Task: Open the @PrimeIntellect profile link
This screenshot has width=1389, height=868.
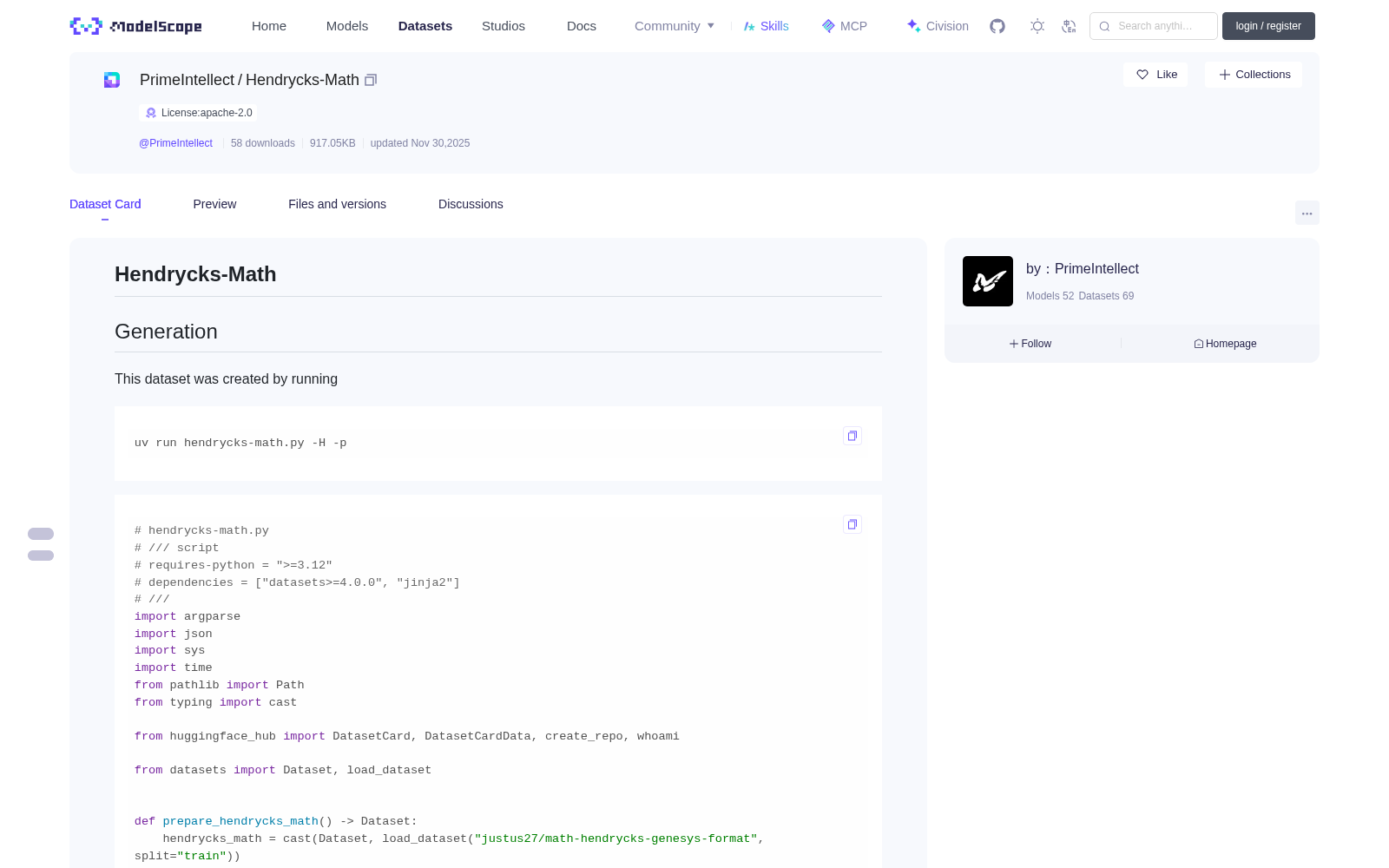Action: pyautogui.click(x=175, y=143)
